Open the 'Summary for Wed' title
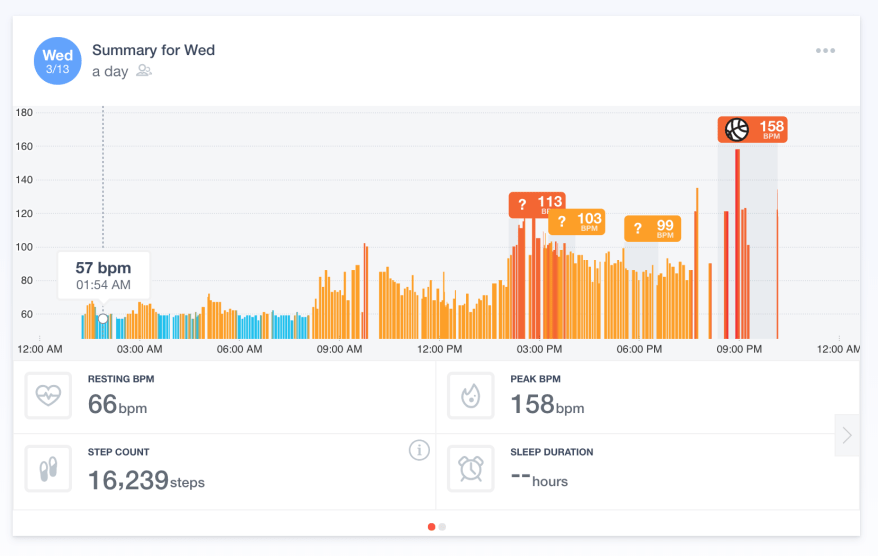 click(x=153, y=50)
